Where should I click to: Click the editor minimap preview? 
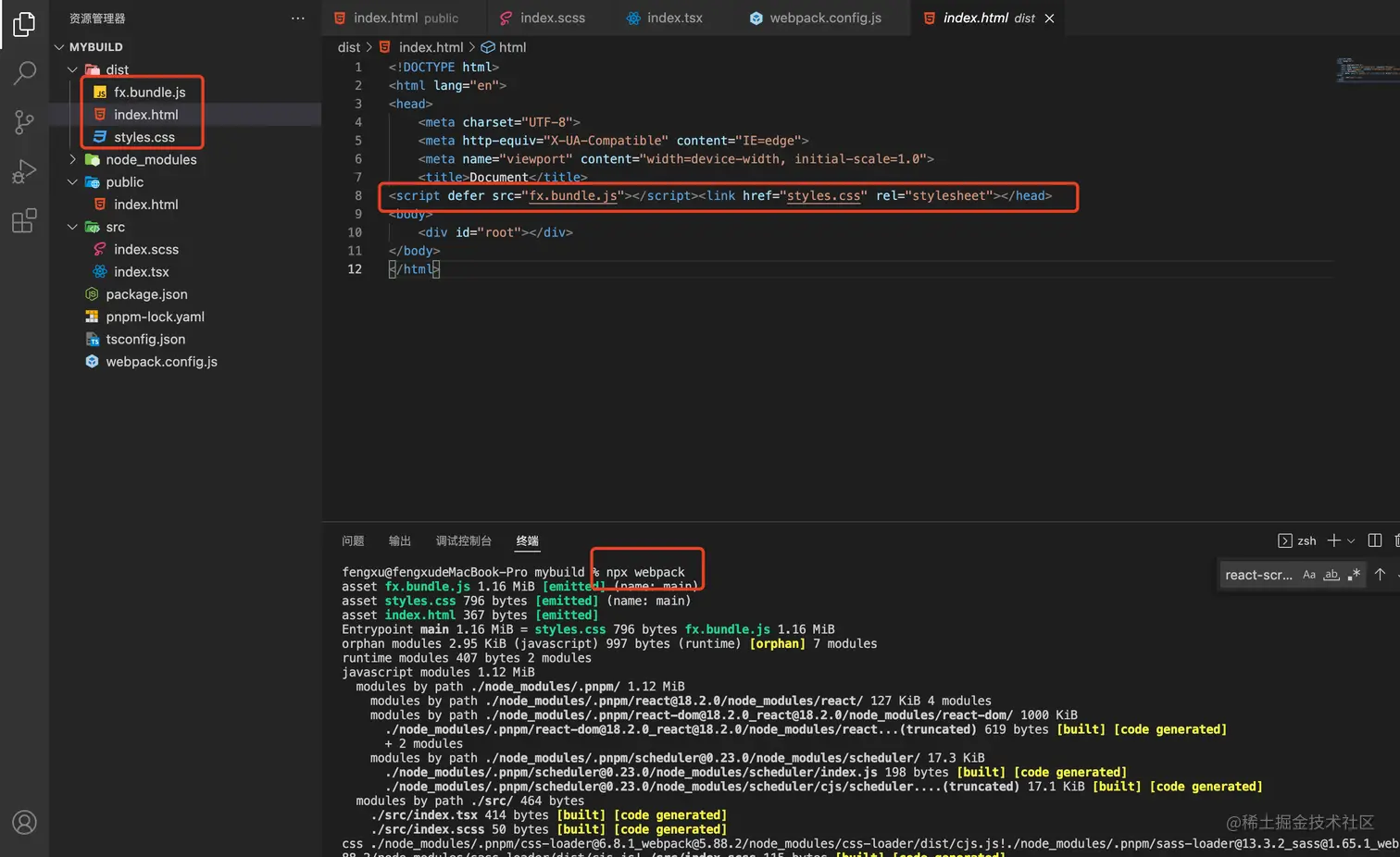coord(1367,70)
